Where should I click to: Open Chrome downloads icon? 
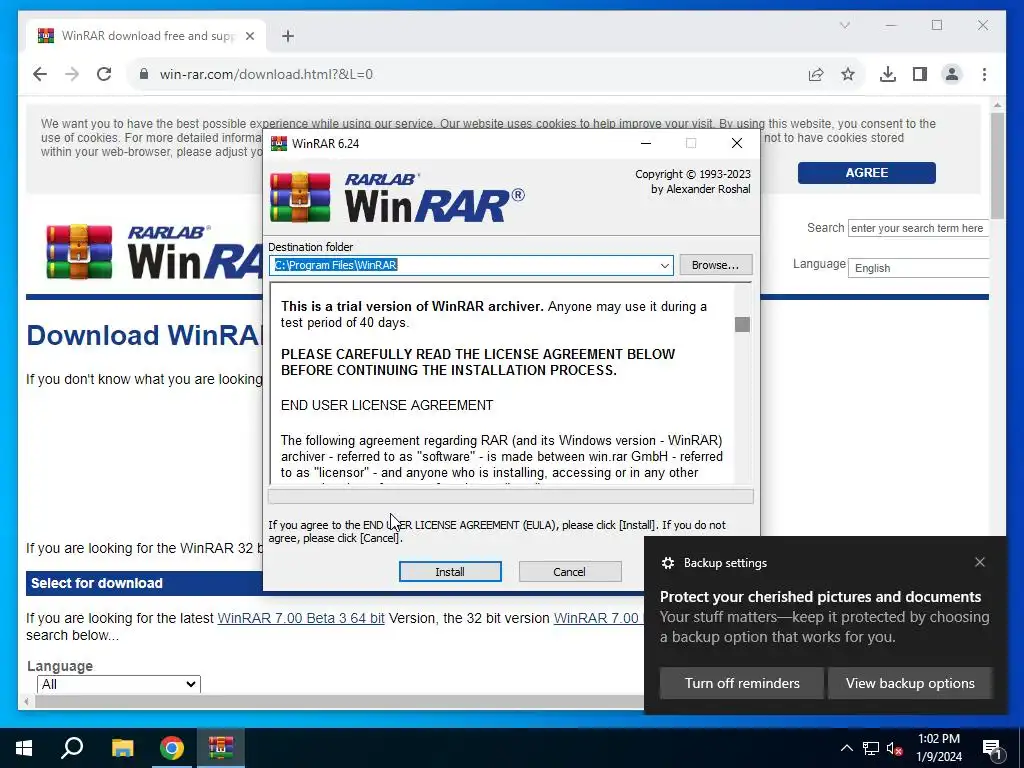pyautogui.click(x=888, y=74)
